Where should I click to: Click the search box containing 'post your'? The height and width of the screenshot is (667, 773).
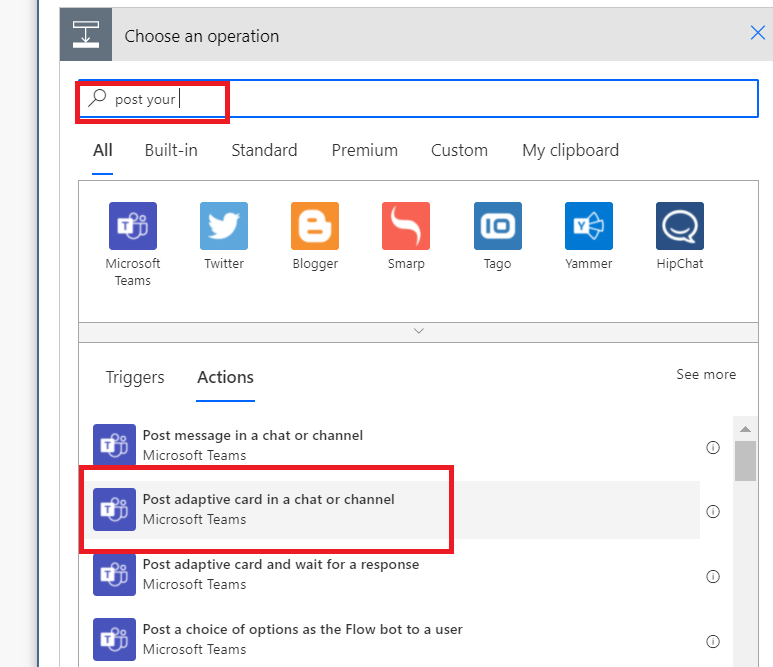pos(418,99)
